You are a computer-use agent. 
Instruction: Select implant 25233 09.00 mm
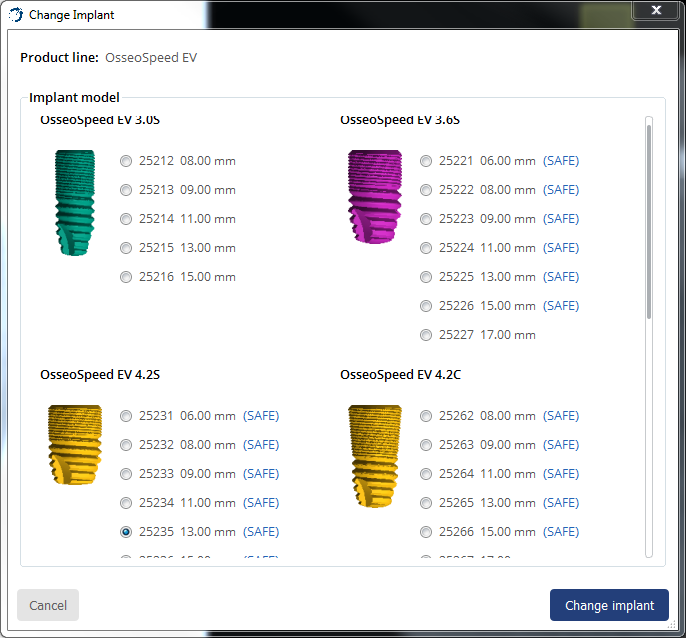click(126, 474)
